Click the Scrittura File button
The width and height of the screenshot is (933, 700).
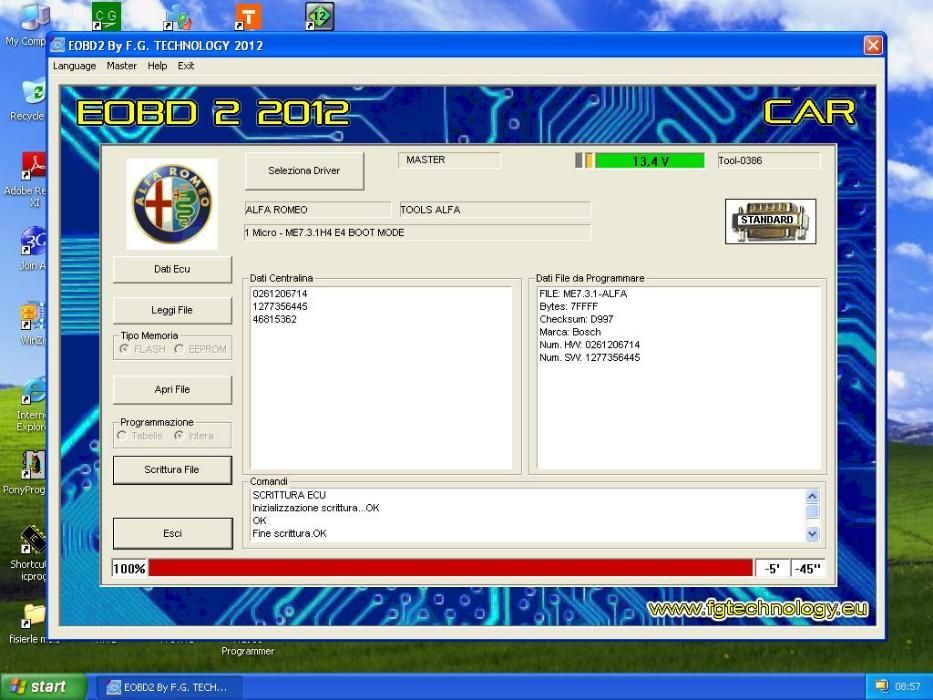click(172, 469)
